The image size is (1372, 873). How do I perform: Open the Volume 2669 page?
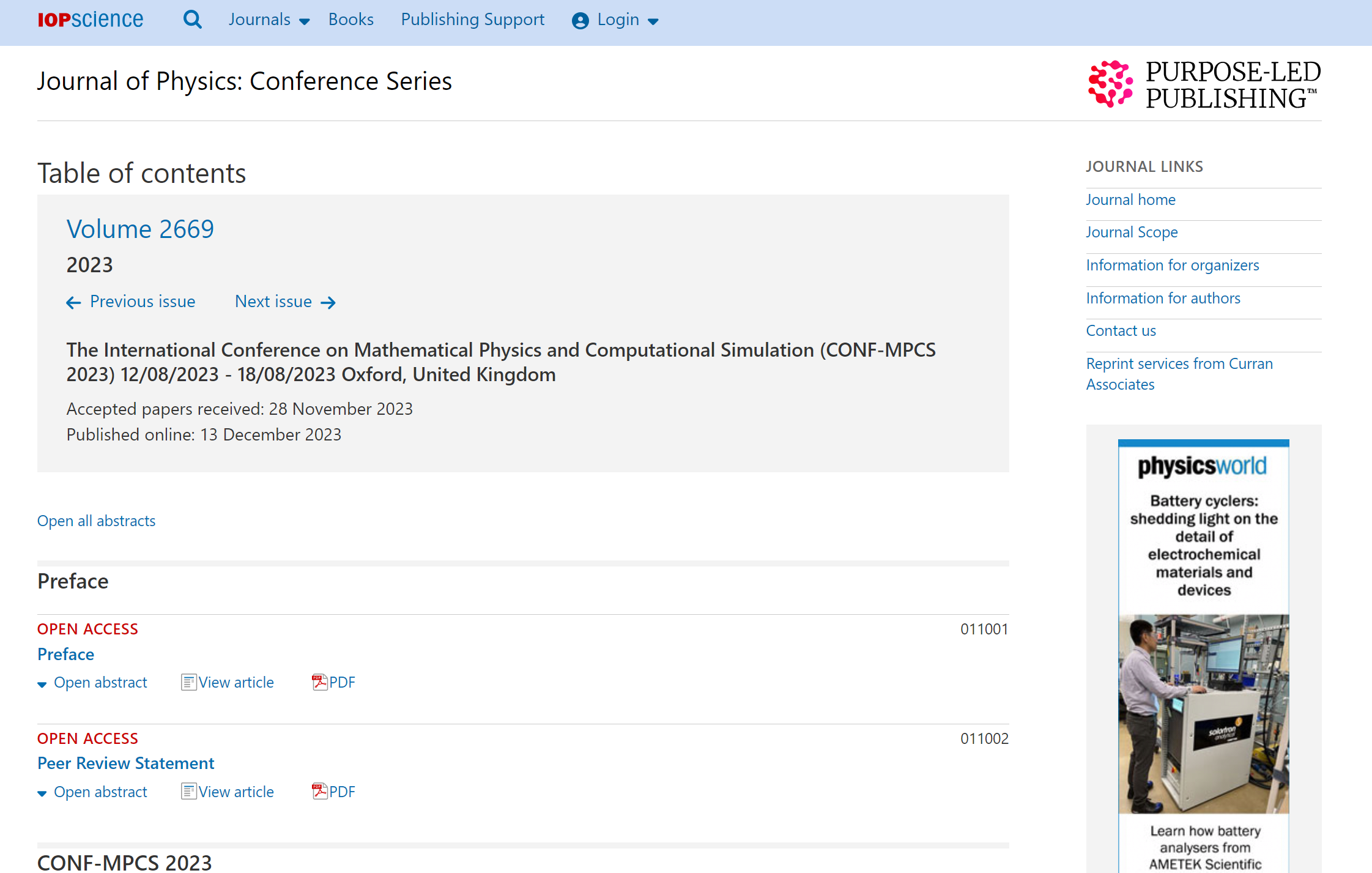click(x=139, y=229)
